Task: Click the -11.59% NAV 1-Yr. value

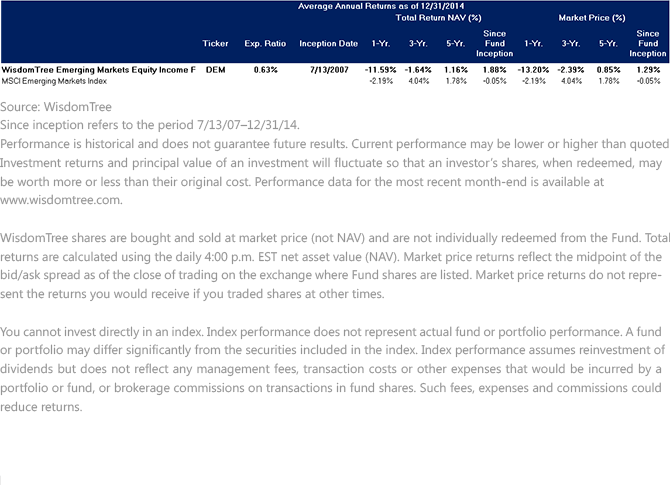Action: (x=380, y=70)
